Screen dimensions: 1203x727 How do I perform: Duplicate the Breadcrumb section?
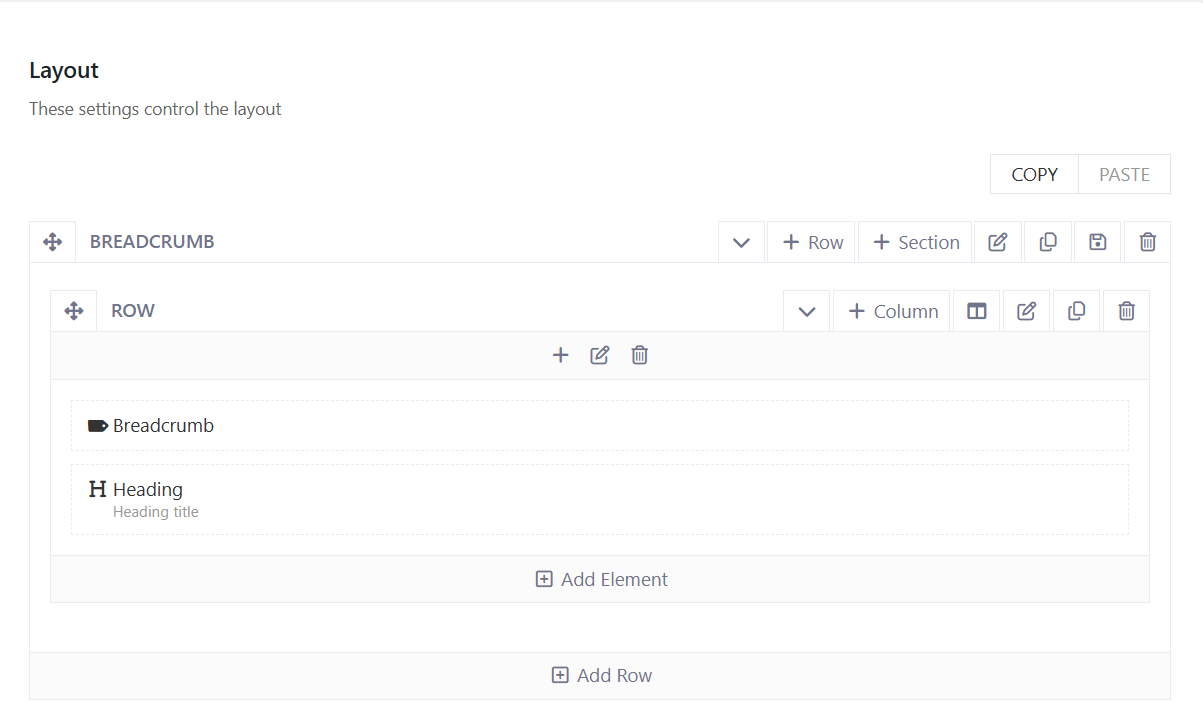(x=1048, y=242)
